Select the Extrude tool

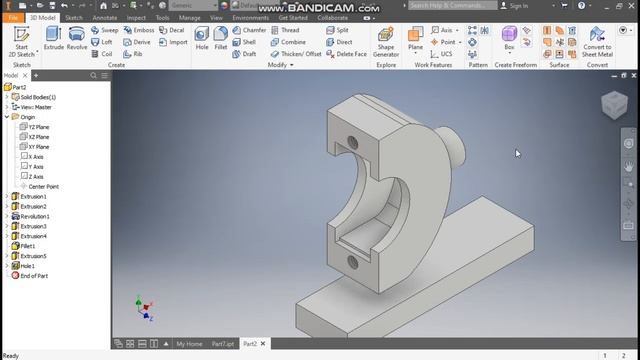point(53,38)
